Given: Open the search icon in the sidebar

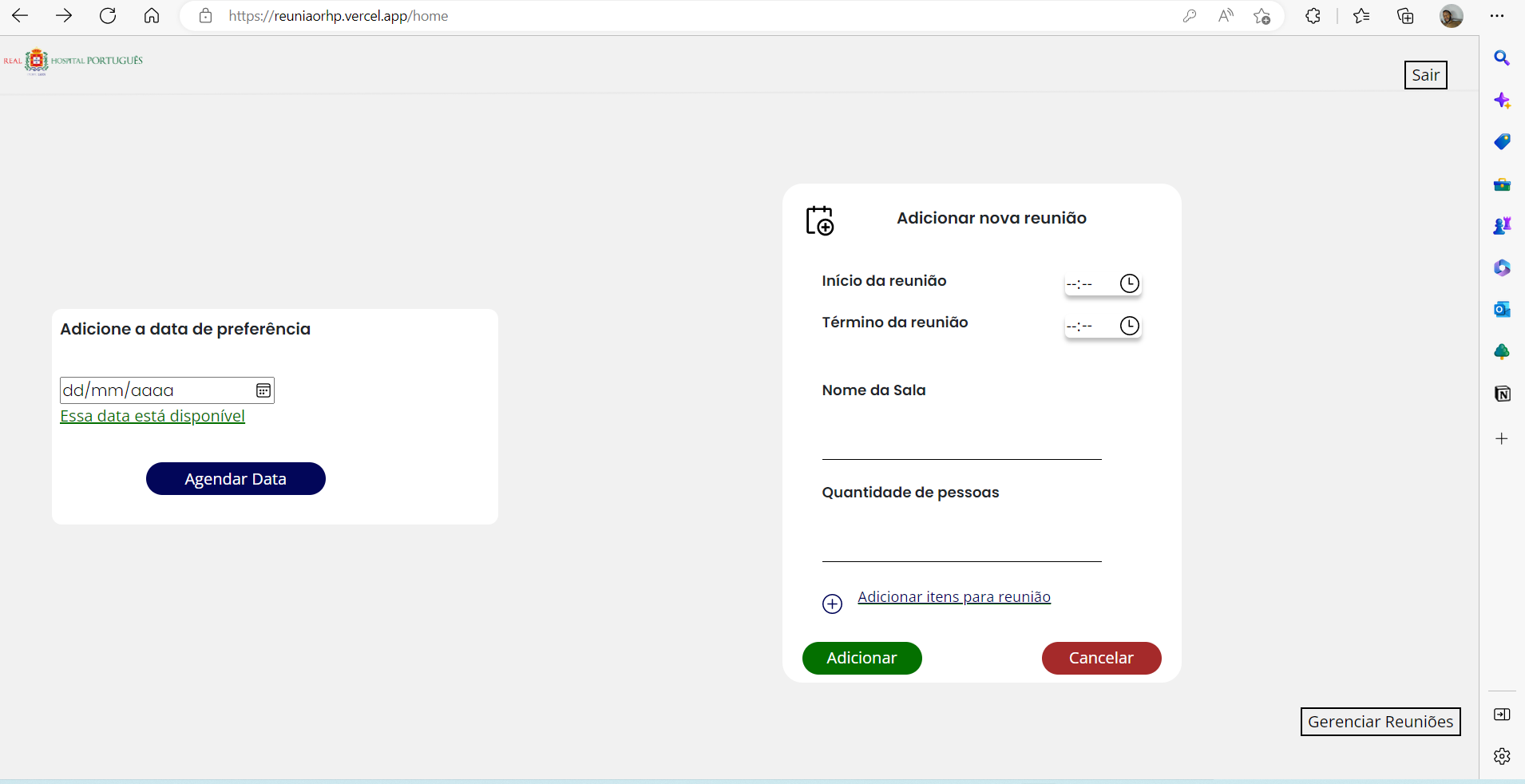Looking at the screenshot, I should [x=1503, y=59].
